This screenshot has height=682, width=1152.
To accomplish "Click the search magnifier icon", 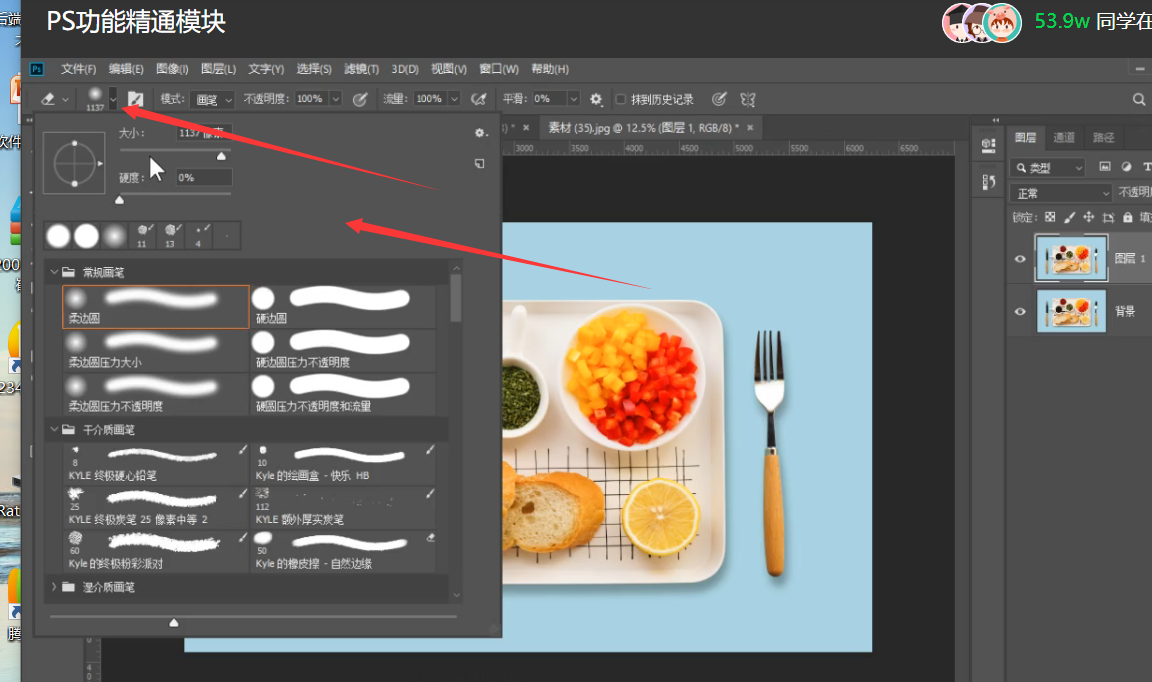I will click(x=1138, y=99).
